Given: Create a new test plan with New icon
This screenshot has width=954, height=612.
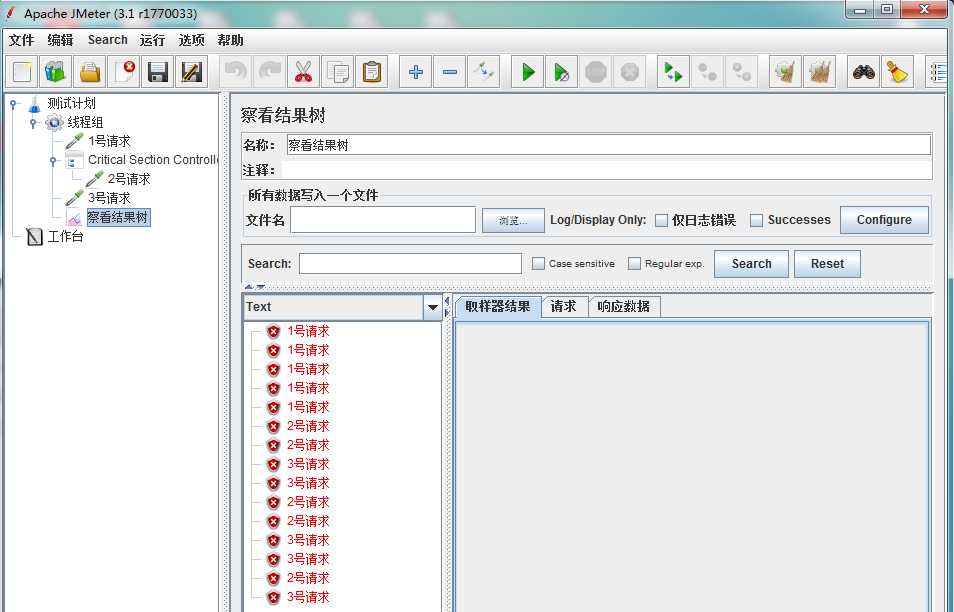Looking at the screenshot, I should (22, 72).
